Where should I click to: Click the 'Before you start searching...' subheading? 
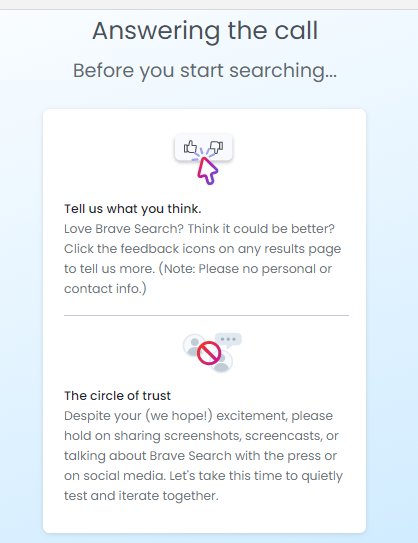[205, 71]
